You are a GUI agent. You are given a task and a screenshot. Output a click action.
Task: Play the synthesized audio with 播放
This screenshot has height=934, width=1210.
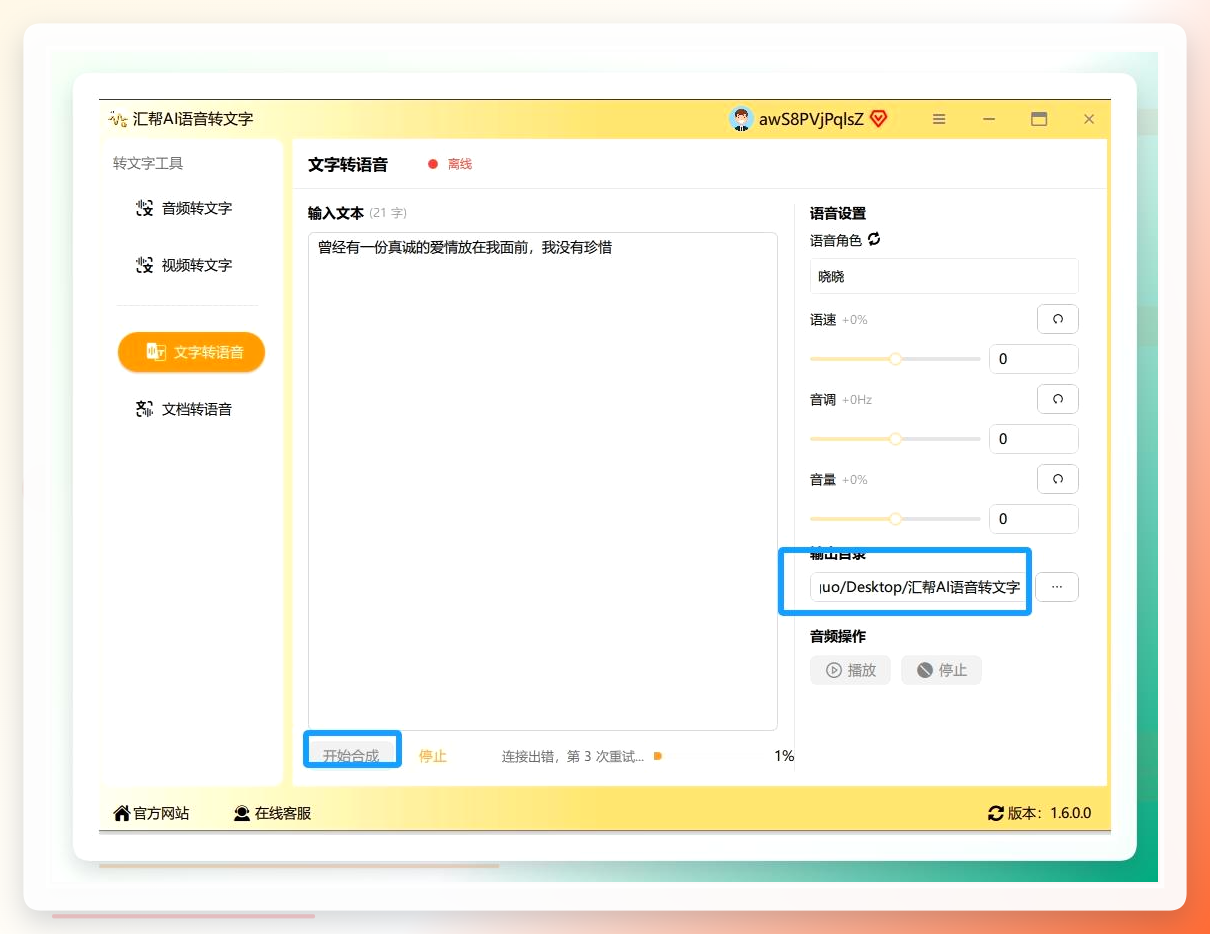(x=850, y=670)
